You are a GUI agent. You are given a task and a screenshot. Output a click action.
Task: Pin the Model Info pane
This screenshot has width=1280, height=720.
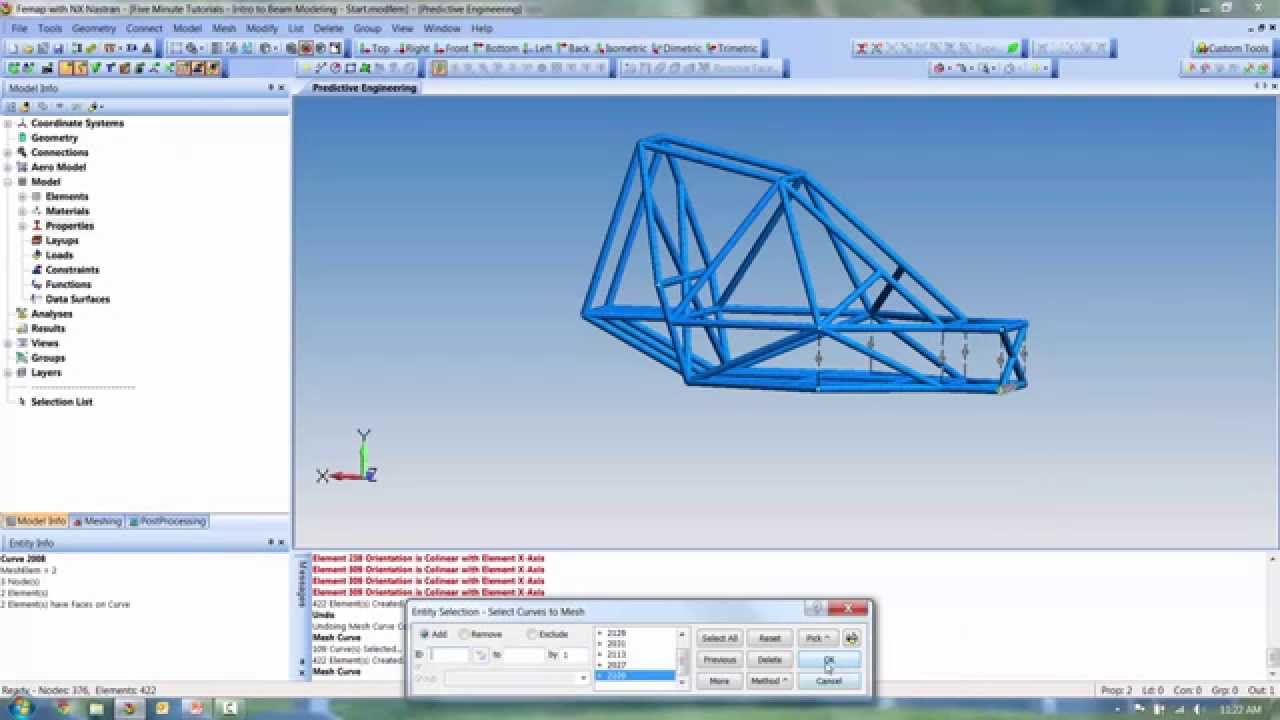click(x=270, y=88)
